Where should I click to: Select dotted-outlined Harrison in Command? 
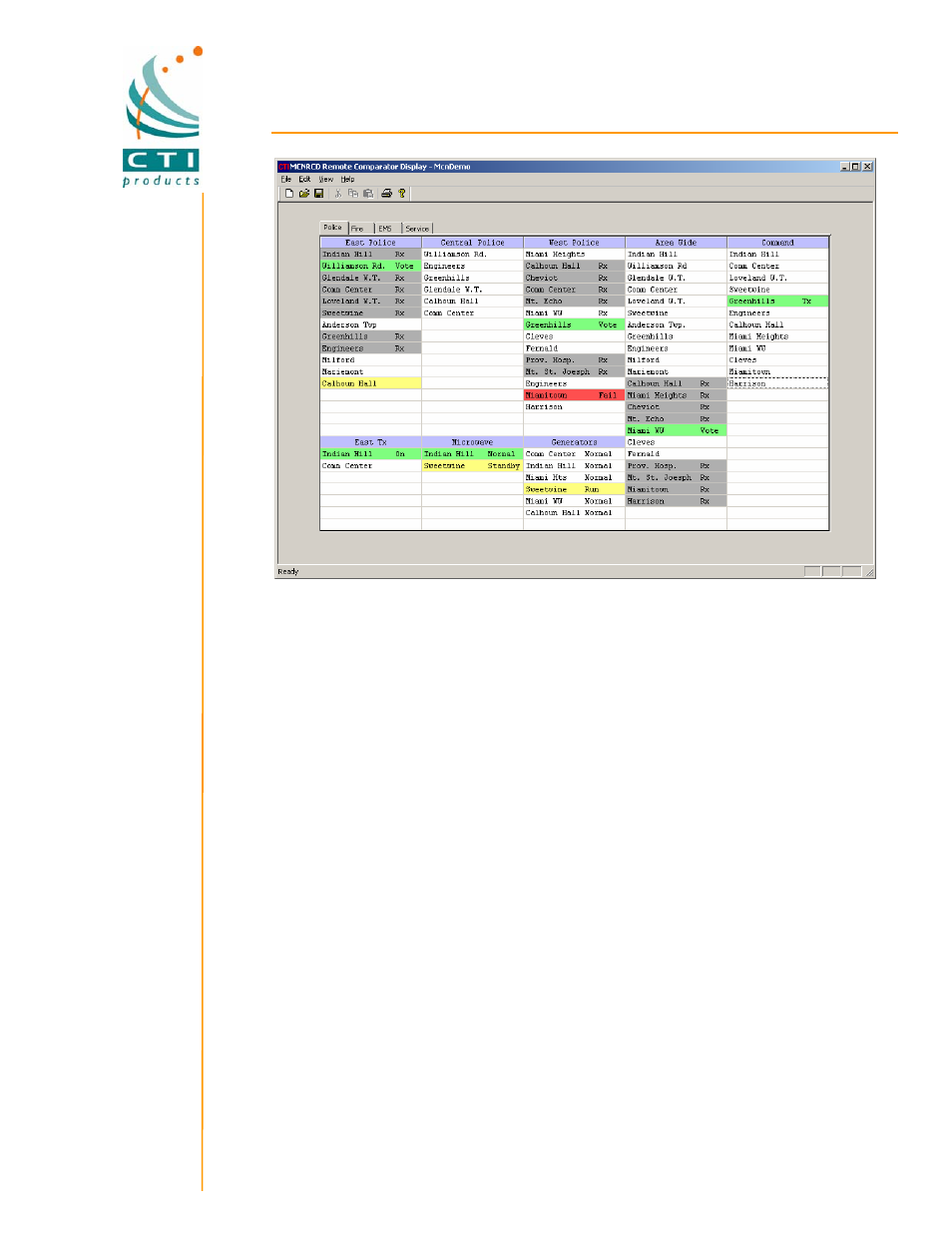777,383
